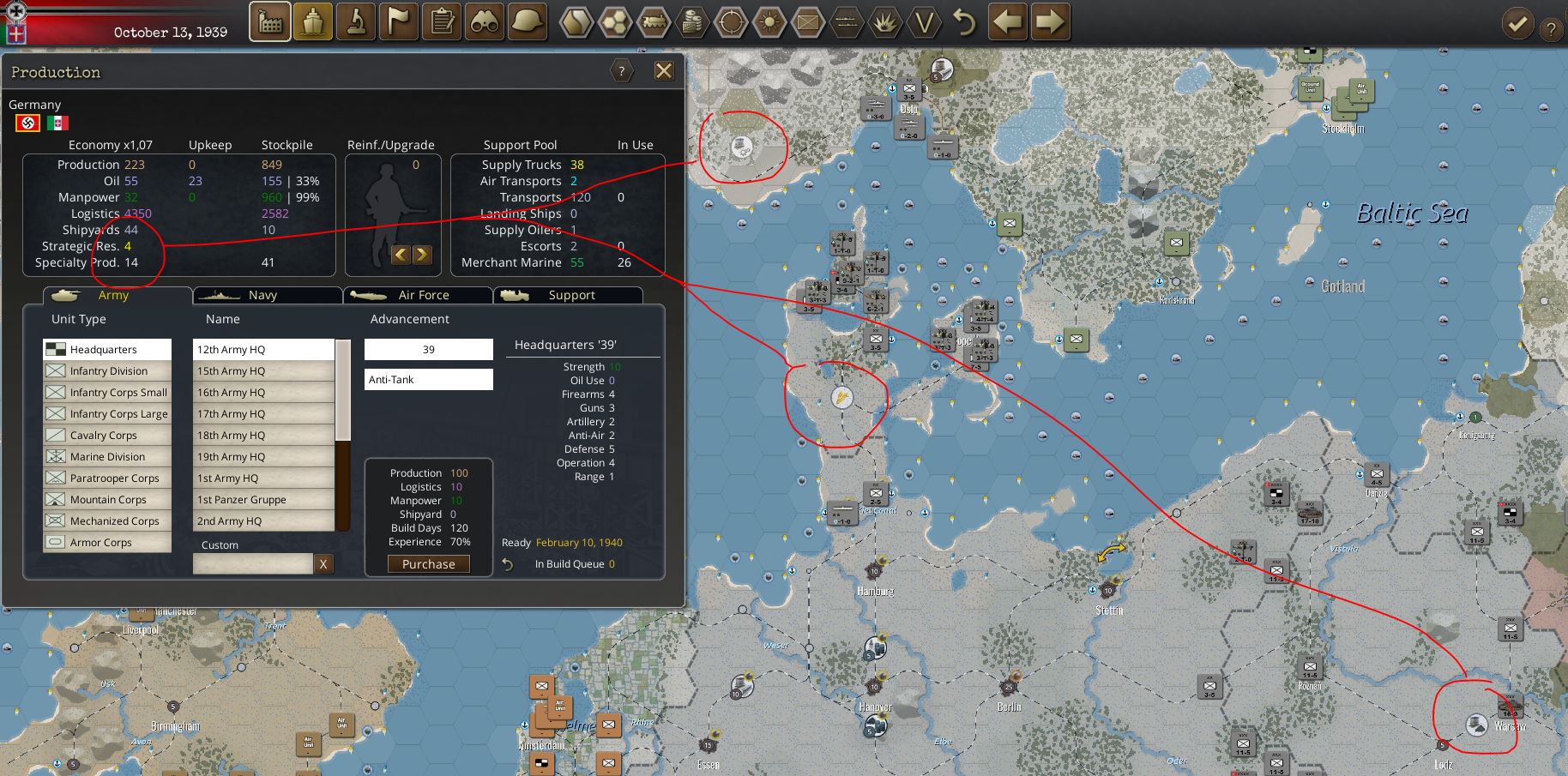Choose the 17th Army HQ name
1568x776 pixels.
263,413
